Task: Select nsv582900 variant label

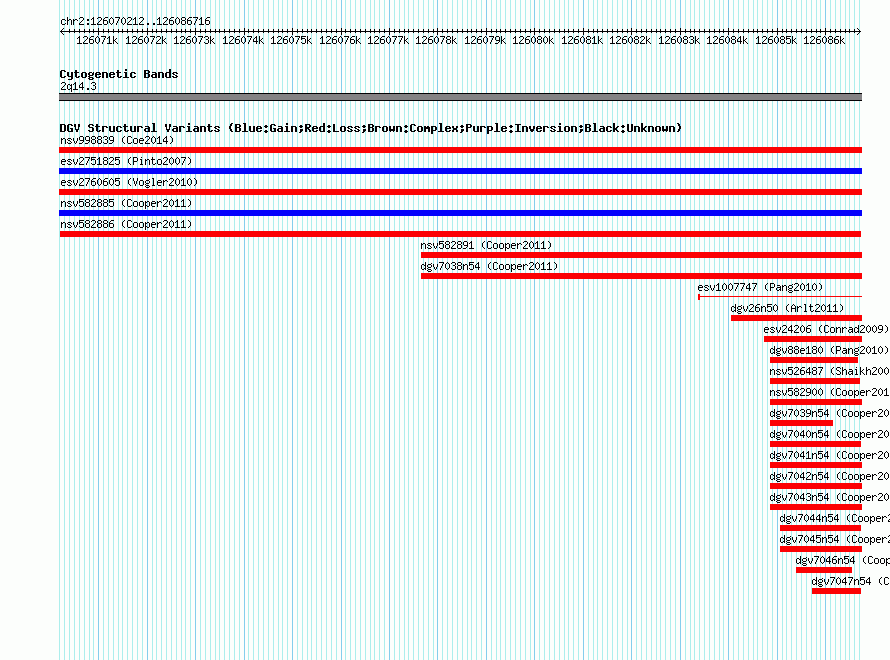Action: (x=829, y=392)
